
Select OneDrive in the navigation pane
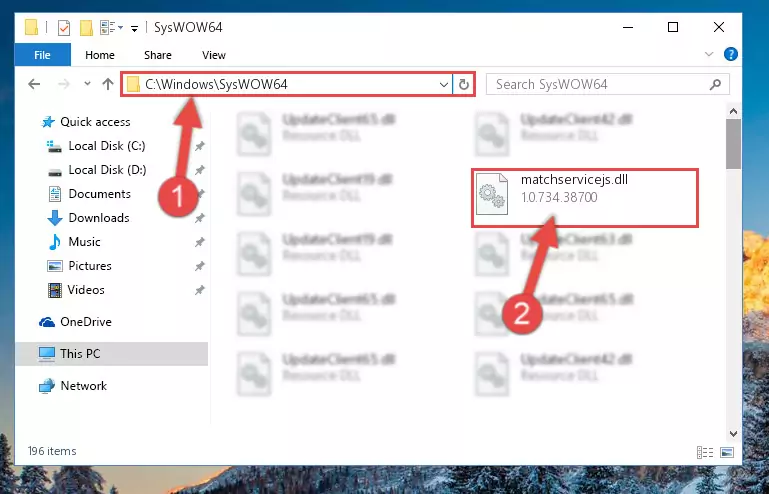click(x=85, y=322)
